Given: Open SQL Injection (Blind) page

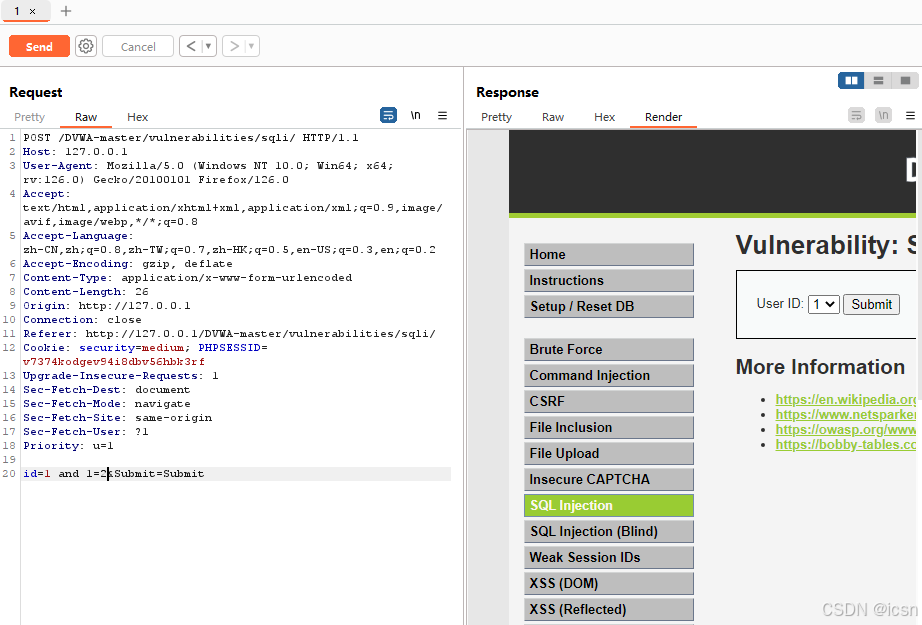Looking at the screenshot, I should click(609, 531).
